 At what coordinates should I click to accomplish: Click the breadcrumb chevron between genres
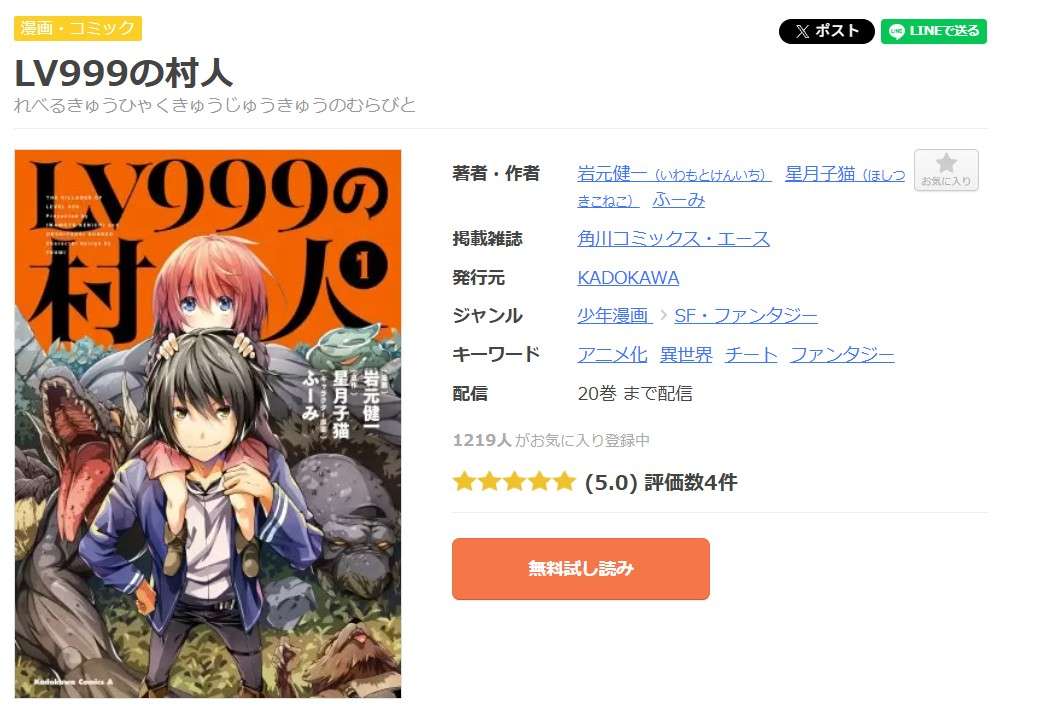pyautogui.click(x=663, y=316)
